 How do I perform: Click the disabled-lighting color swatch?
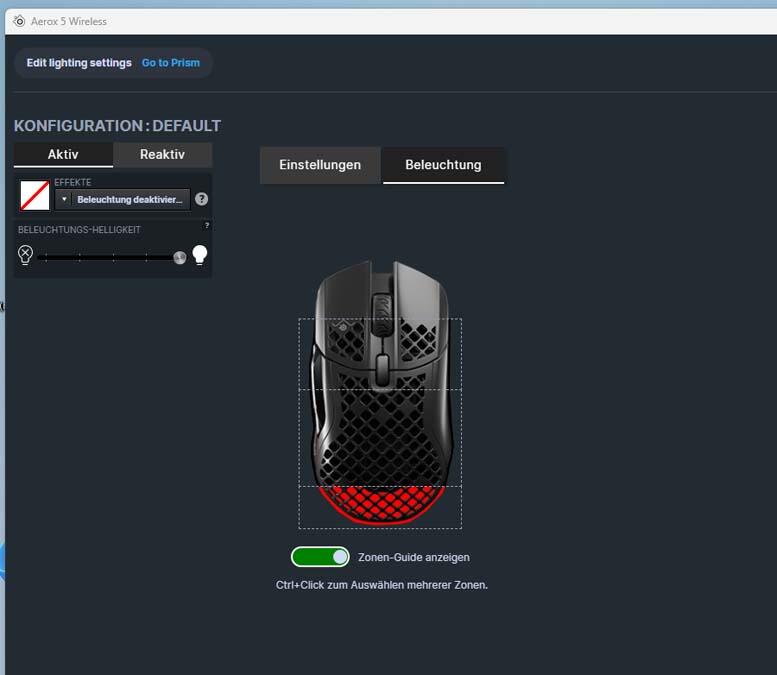pos(35,195)
